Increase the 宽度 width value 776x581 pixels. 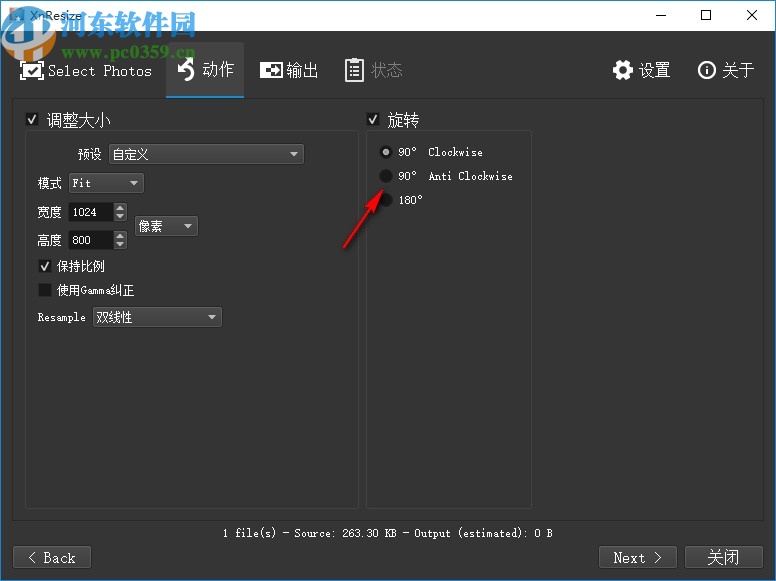(120, 208)
